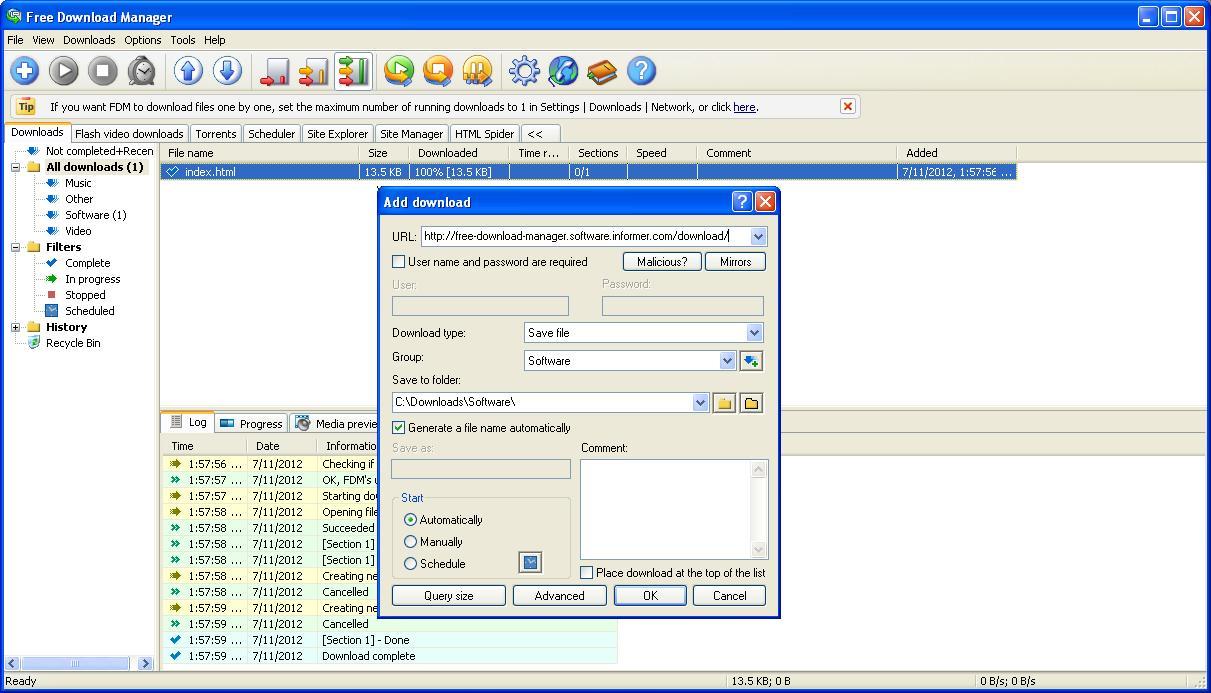Open the Scheduler alarm clock icon

141,71
